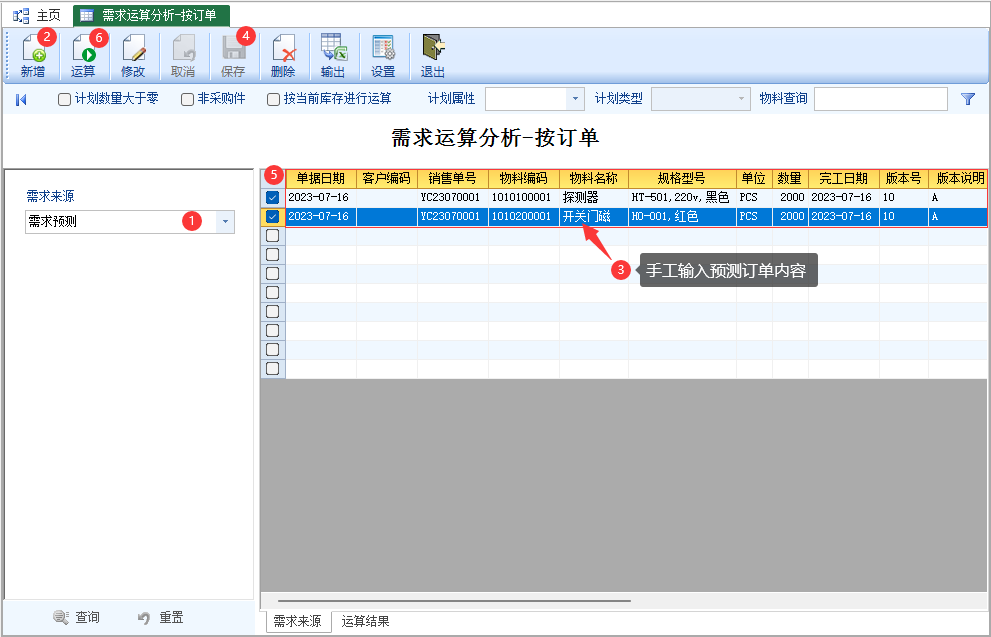Screen dimensions: 991x637
Task: Enable 按当前库存进行运算 checkbox
Action: [x=273, y=99]
